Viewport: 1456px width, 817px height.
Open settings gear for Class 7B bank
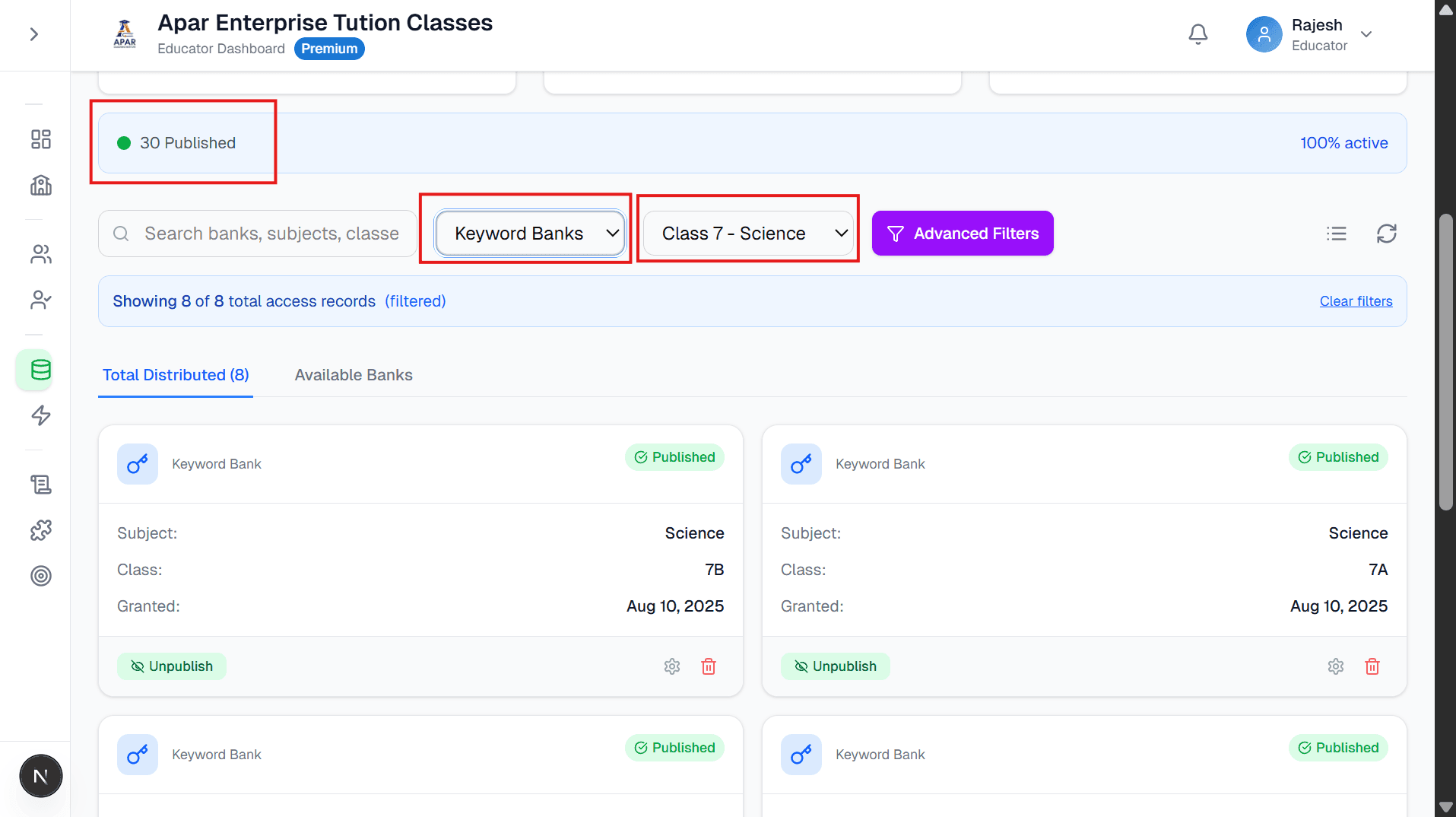tap(672, 666)
